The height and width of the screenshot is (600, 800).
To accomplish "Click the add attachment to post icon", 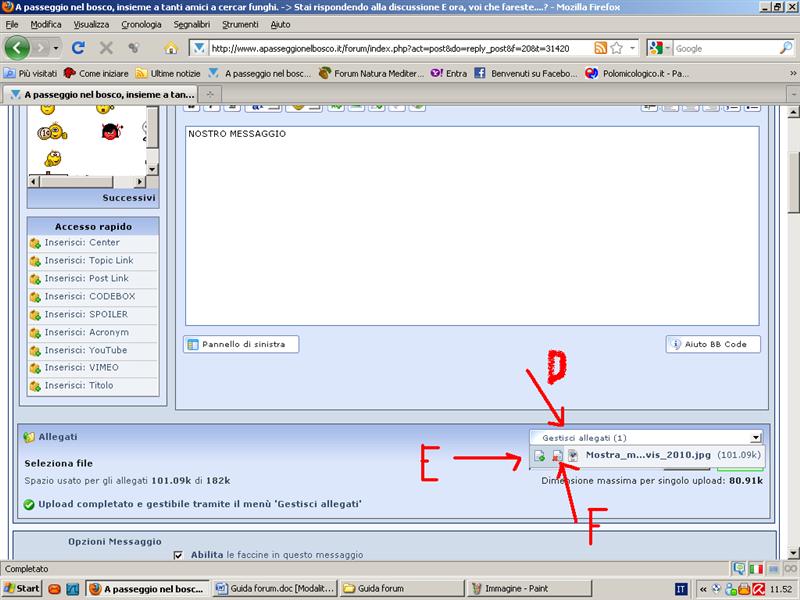I will (539, 456).
